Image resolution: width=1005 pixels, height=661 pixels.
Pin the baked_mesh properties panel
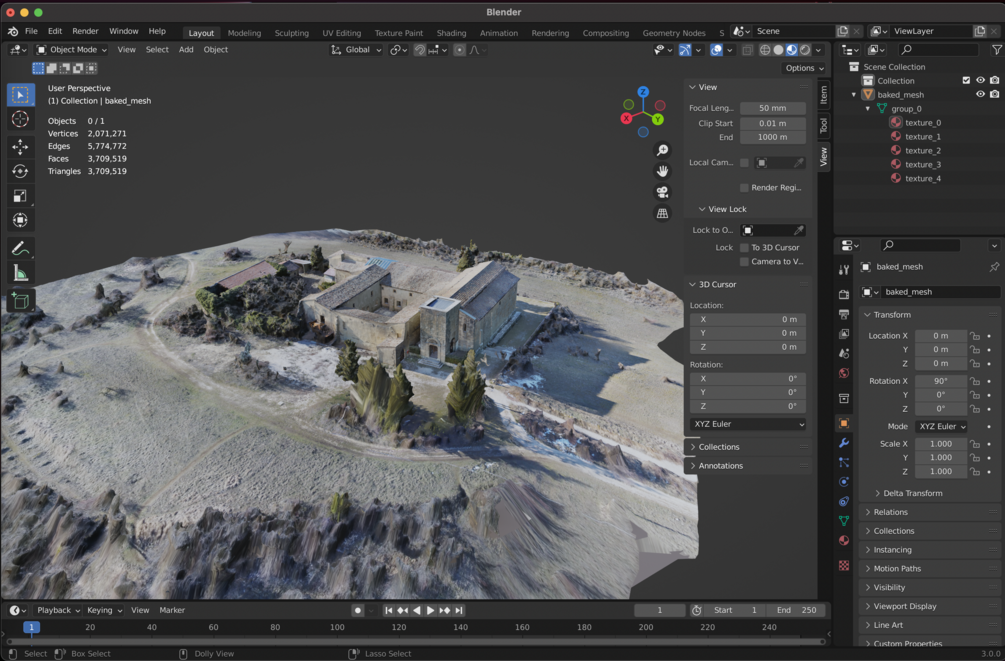tap(994, 267)
